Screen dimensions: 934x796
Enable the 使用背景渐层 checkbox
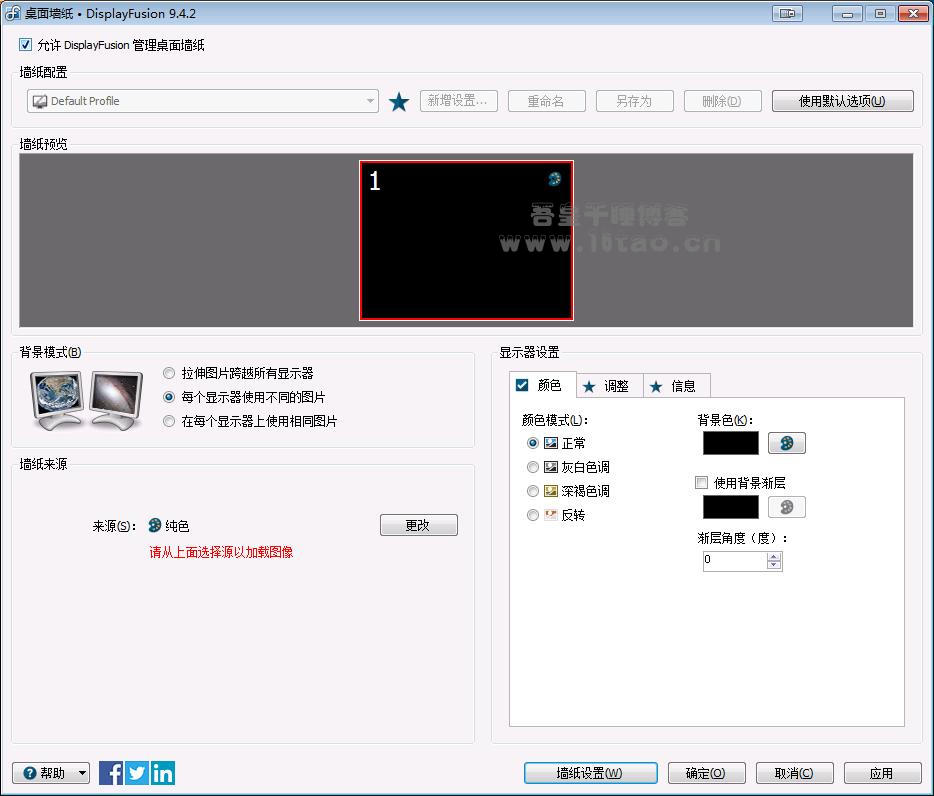click(x=702, y=483)
